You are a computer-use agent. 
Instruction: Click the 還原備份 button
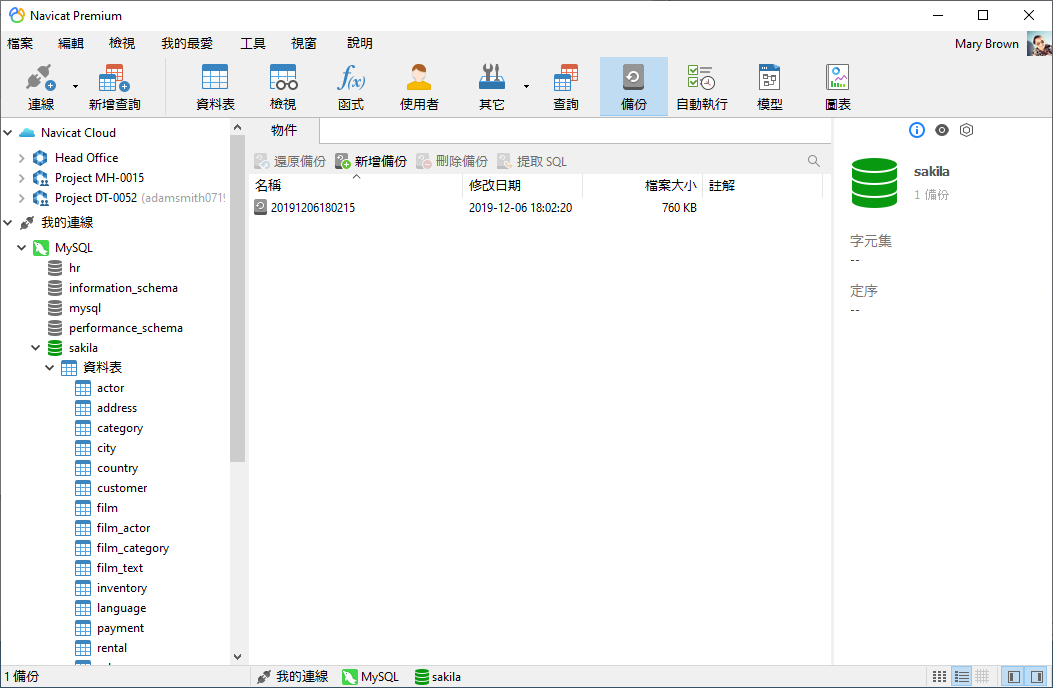pyautogui.click(x=290, y=161)
